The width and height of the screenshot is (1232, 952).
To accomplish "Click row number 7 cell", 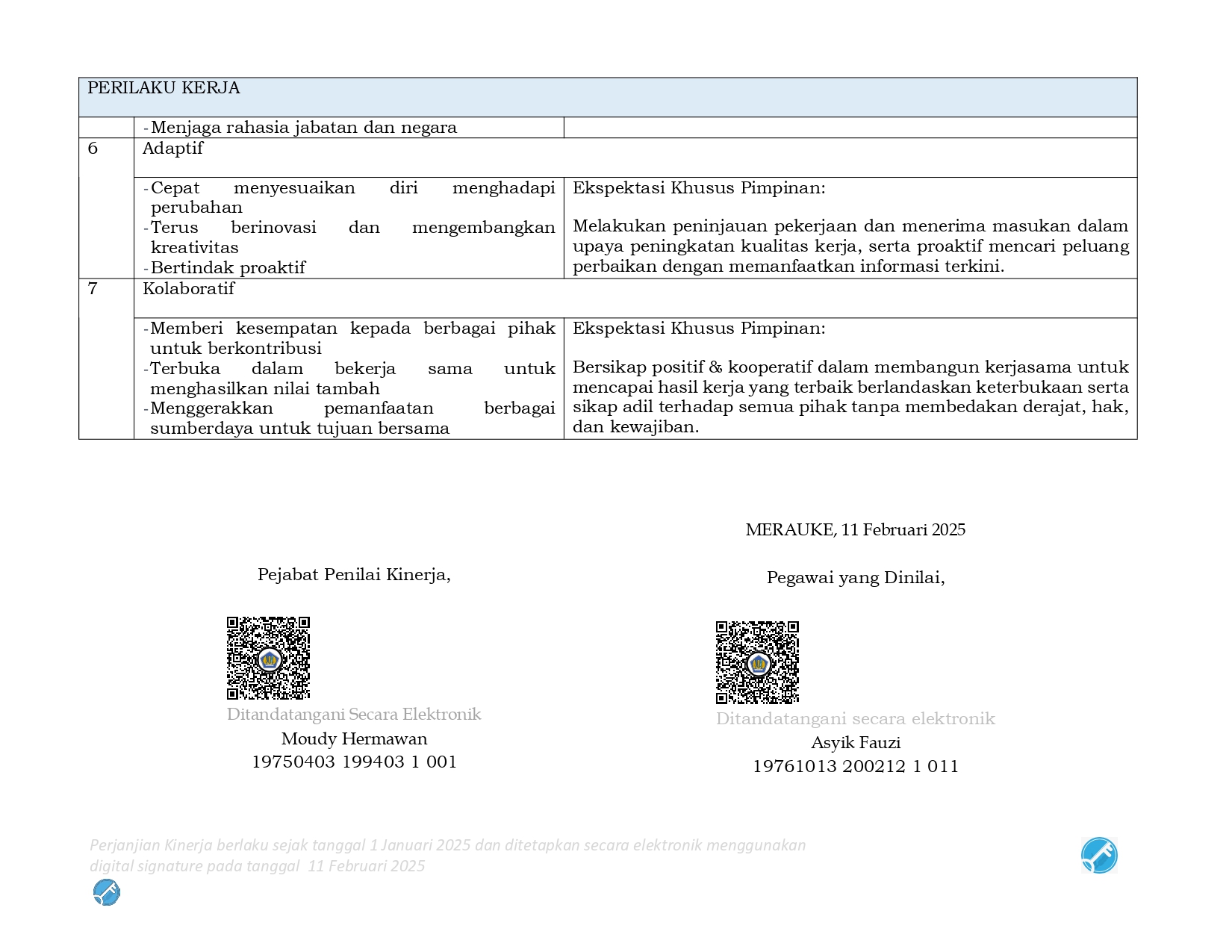I will (x=107, y=358).
